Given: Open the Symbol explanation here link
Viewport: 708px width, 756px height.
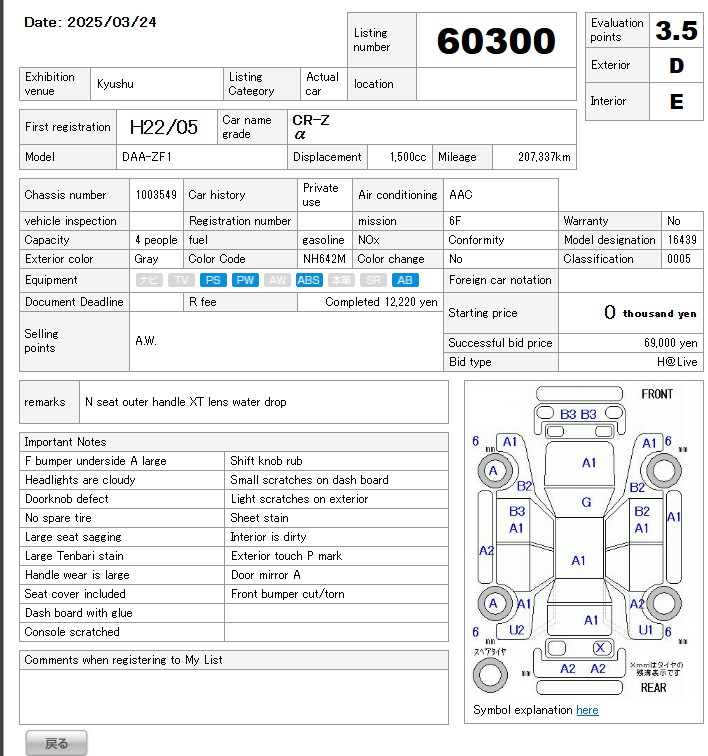Looking at the screenshot, I should (x=587, y=710).
